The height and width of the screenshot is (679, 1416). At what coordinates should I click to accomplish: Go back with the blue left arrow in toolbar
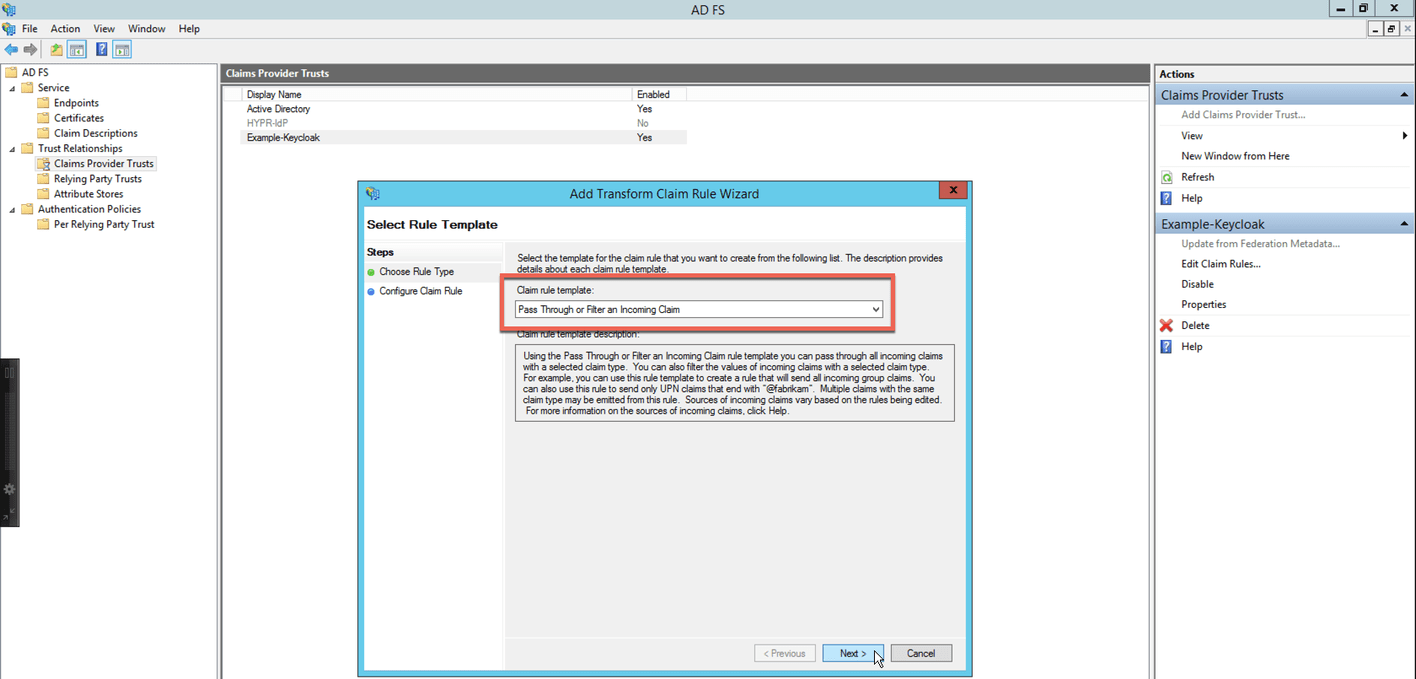coord(11,49)
